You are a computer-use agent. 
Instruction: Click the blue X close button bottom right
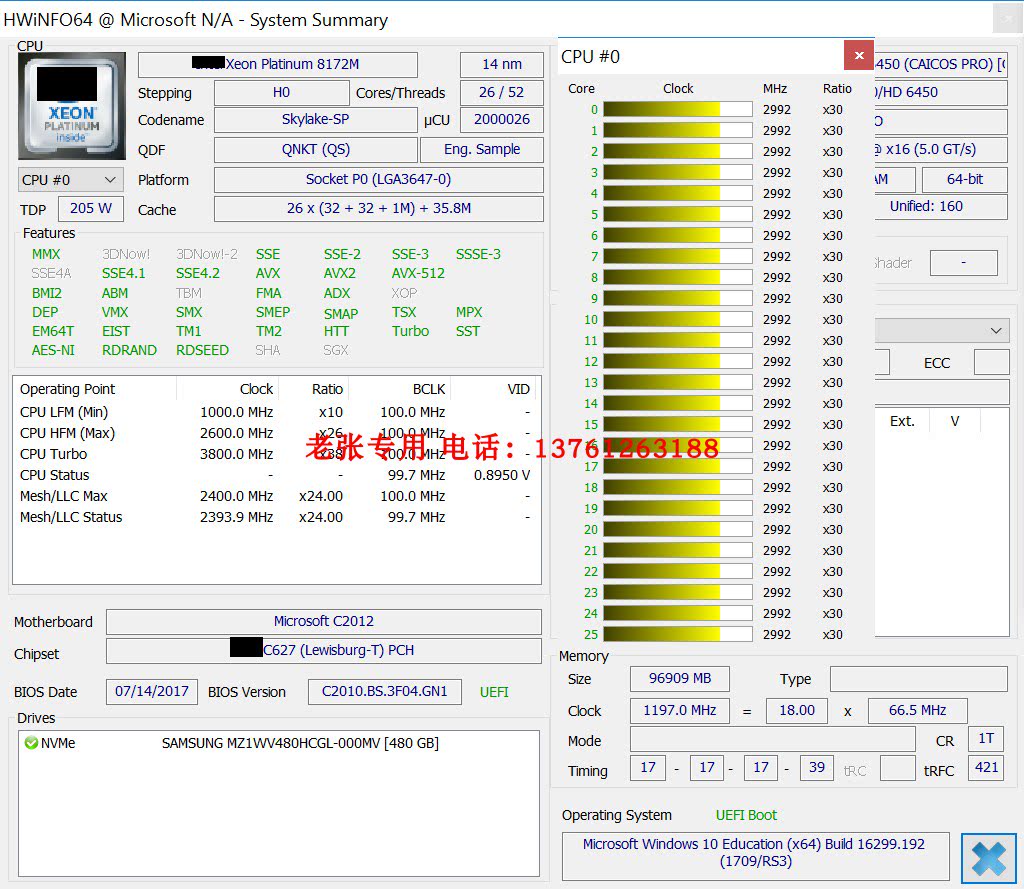988,858
